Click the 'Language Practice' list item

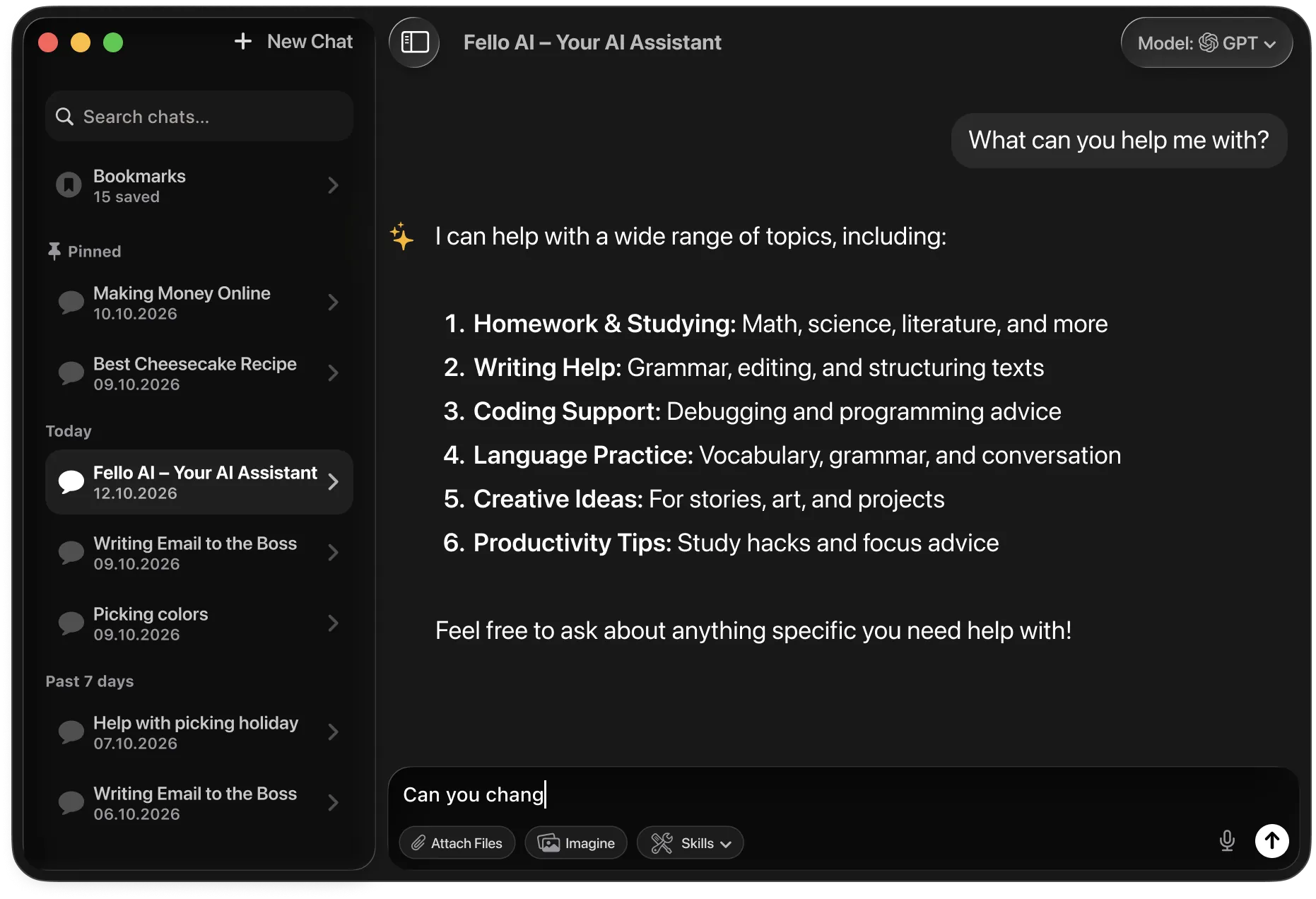(782, 455)
